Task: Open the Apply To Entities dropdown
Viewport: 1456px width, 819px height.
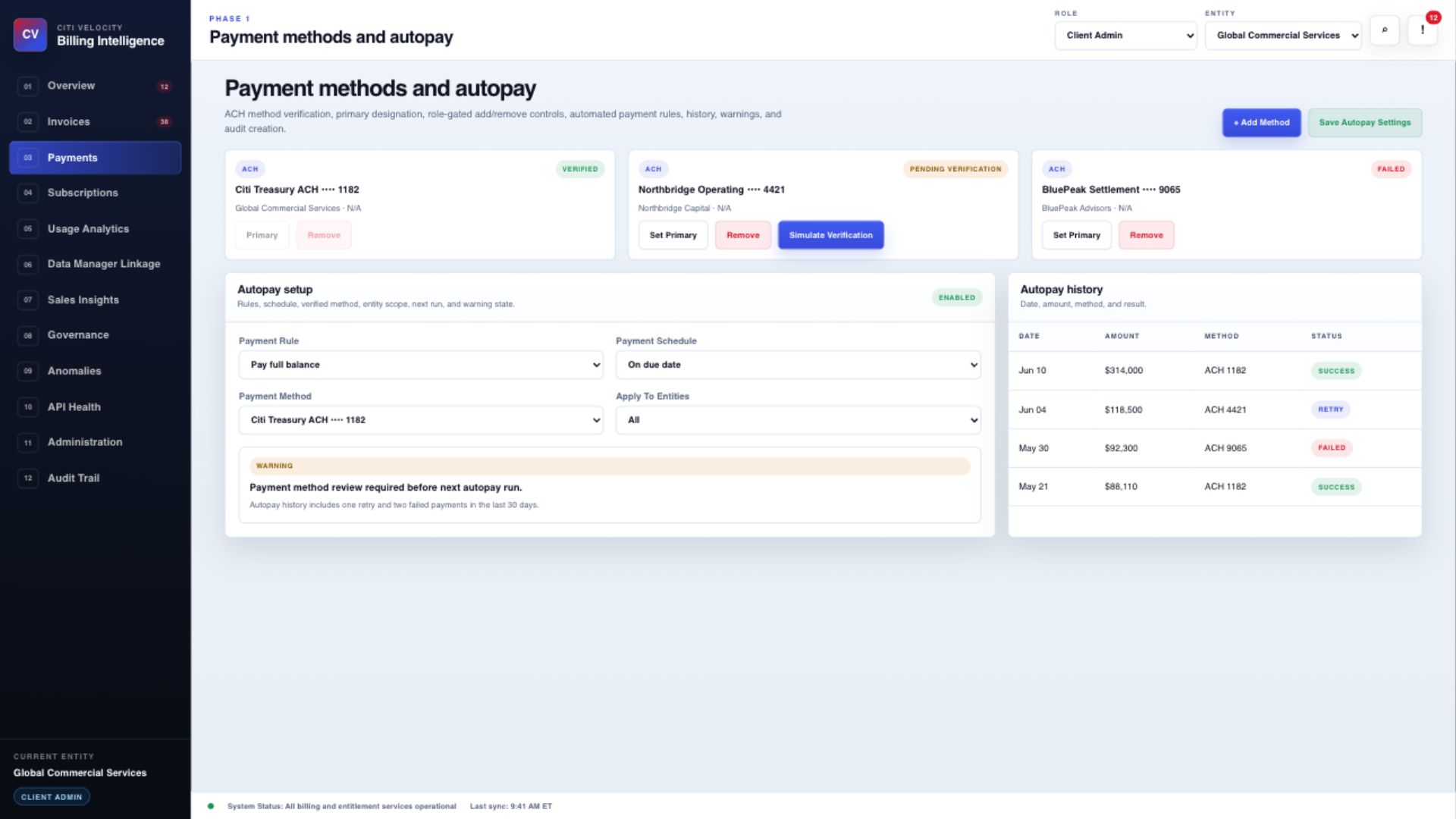Action: 798,420
